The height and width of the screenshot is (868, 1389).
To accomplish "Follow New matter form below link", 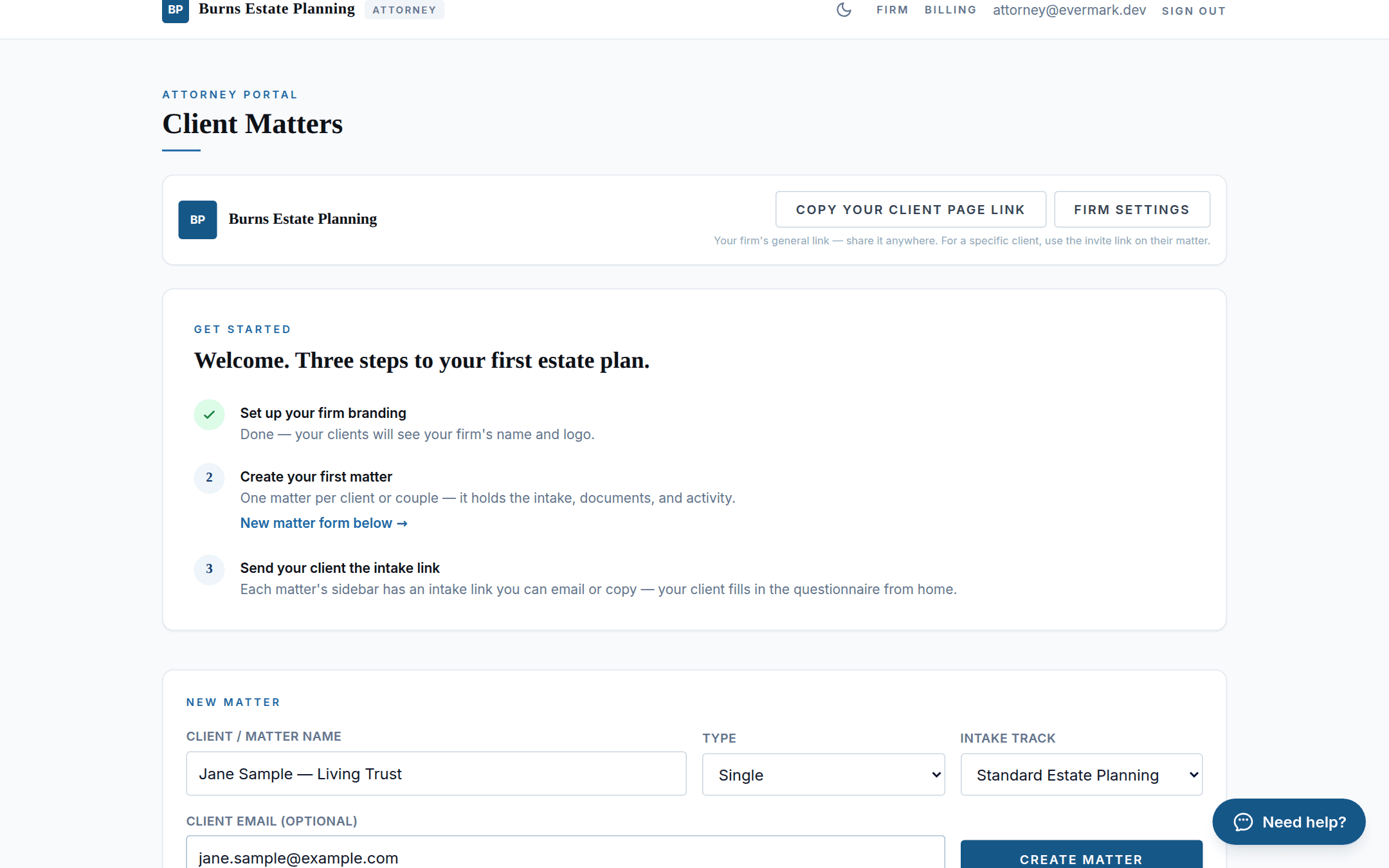I will [x=324, y=523].
